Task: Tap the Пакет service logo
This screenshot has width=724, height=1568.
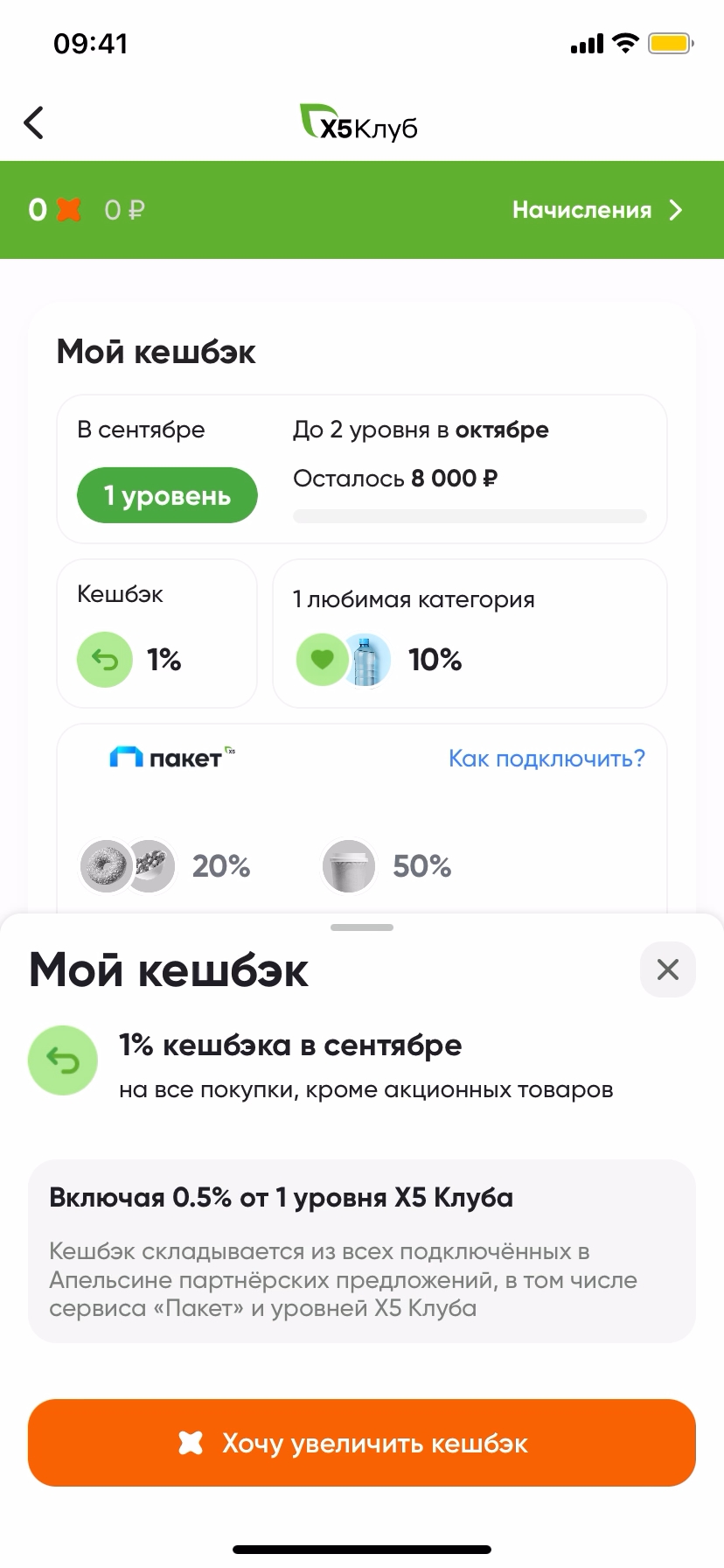Action: pyautogui.click(x=172, y=757)
